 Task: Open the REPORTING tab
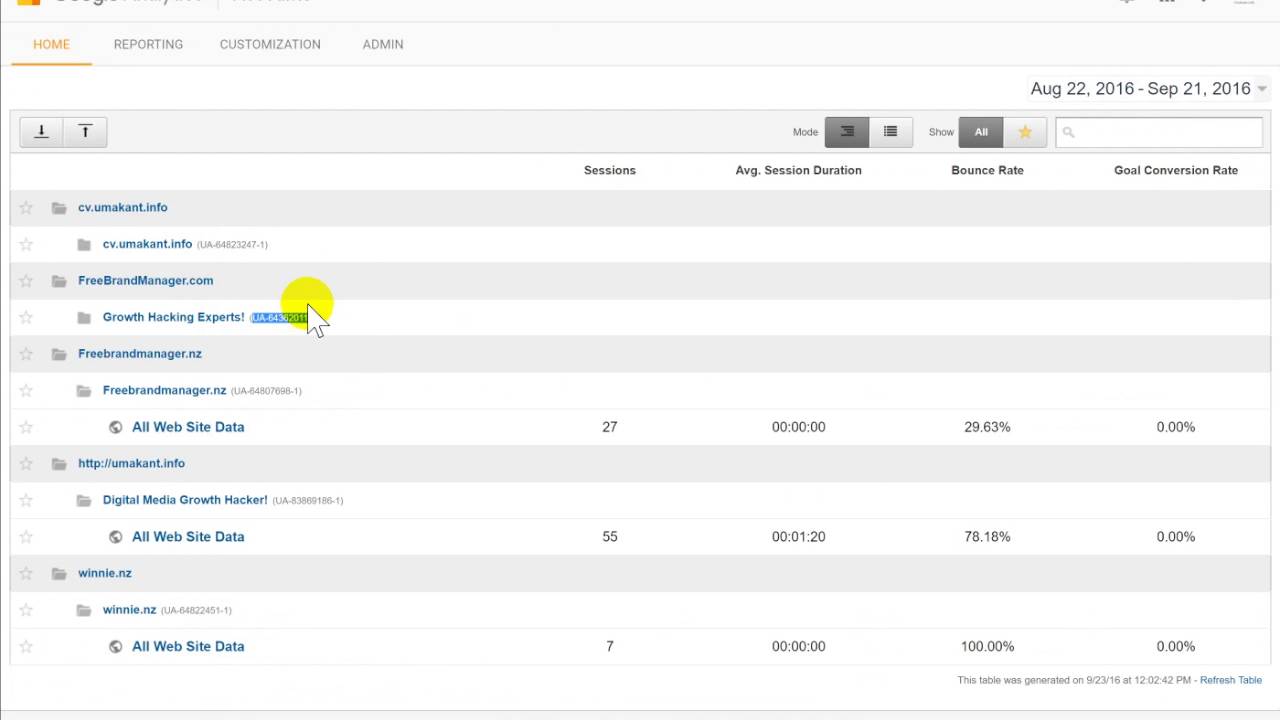(148, 45)
